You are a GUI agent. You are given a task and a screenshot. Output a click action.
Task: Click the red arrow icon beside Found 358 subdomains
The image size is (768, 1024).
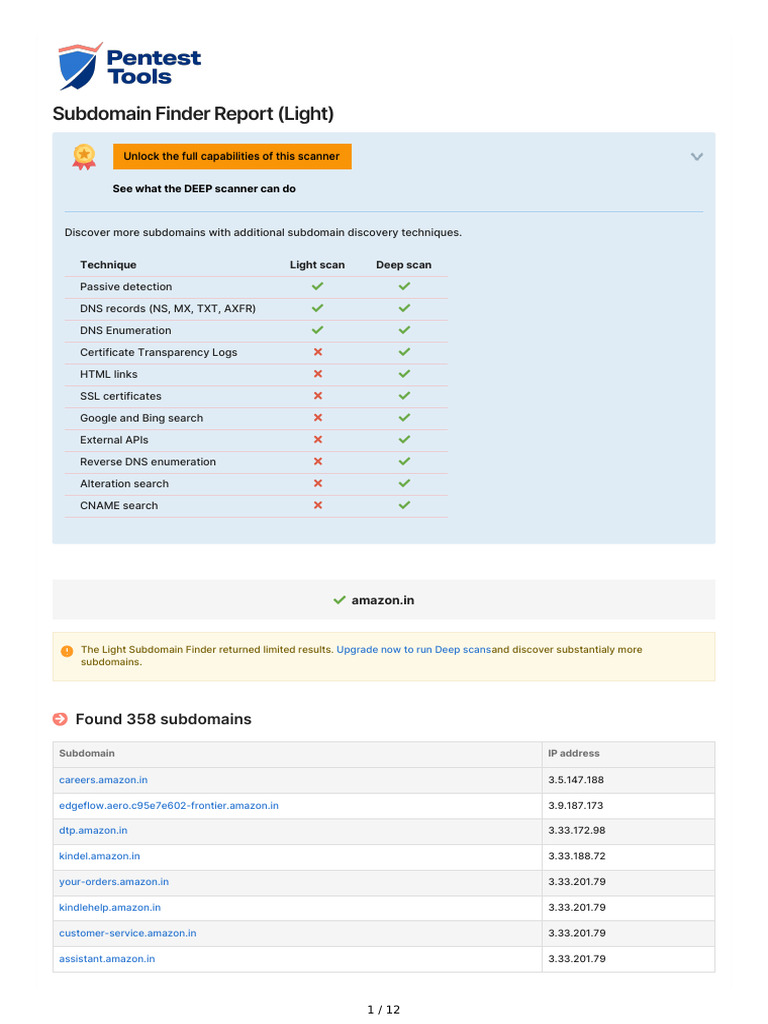pos(60,719)
